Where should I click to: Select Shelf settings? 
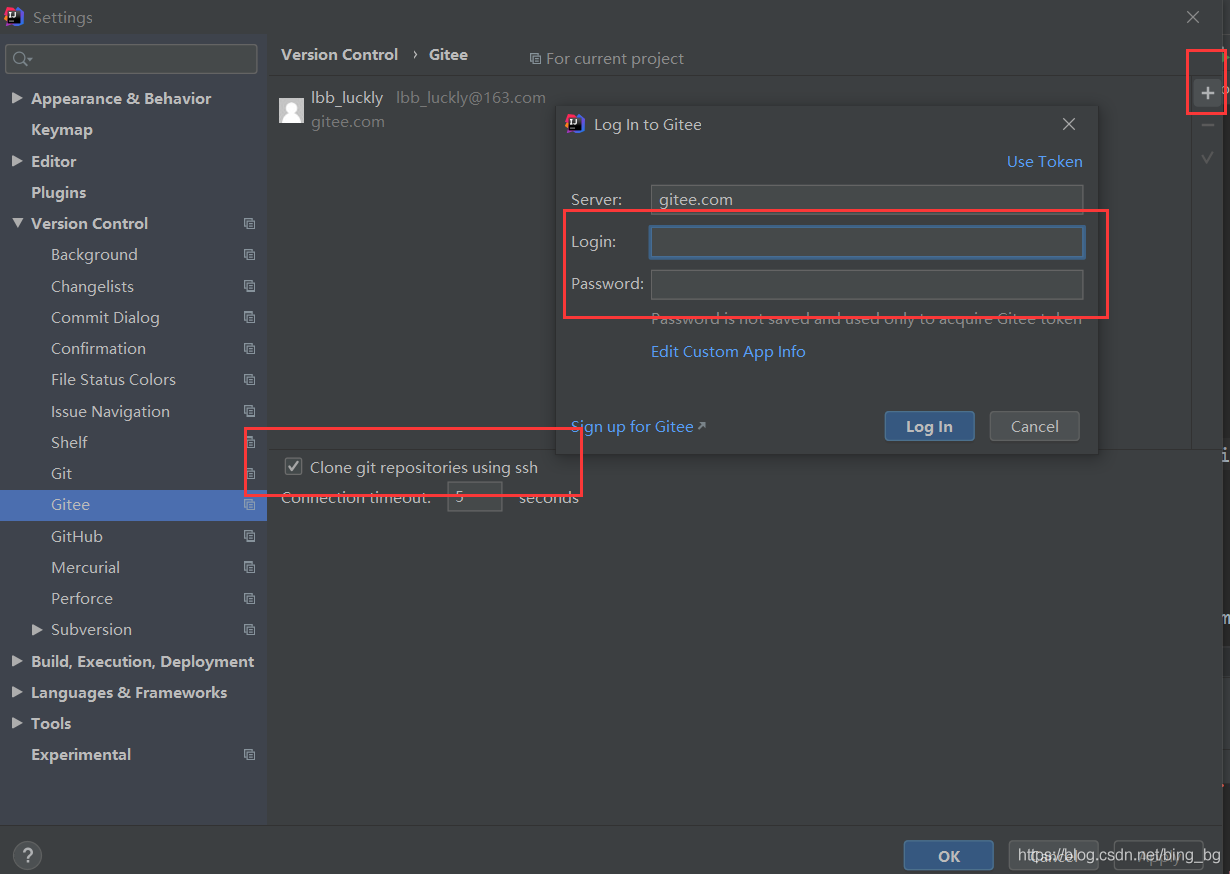[x=69, y=442]
